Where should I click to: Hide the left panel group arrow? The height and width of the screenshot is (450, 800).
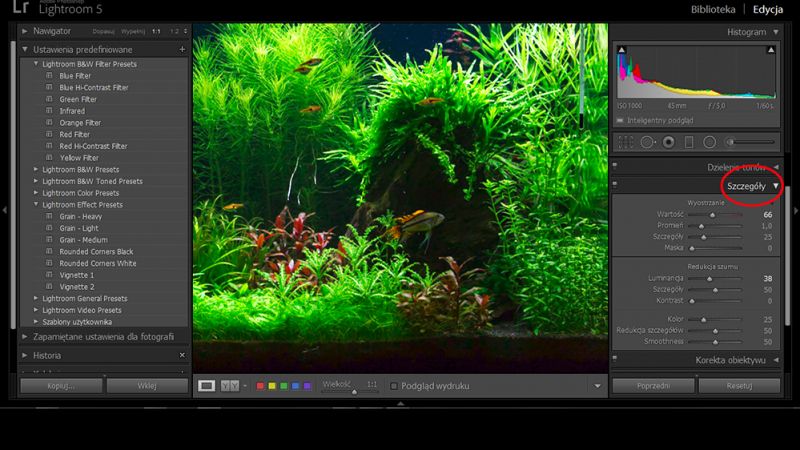pos(4,210)
